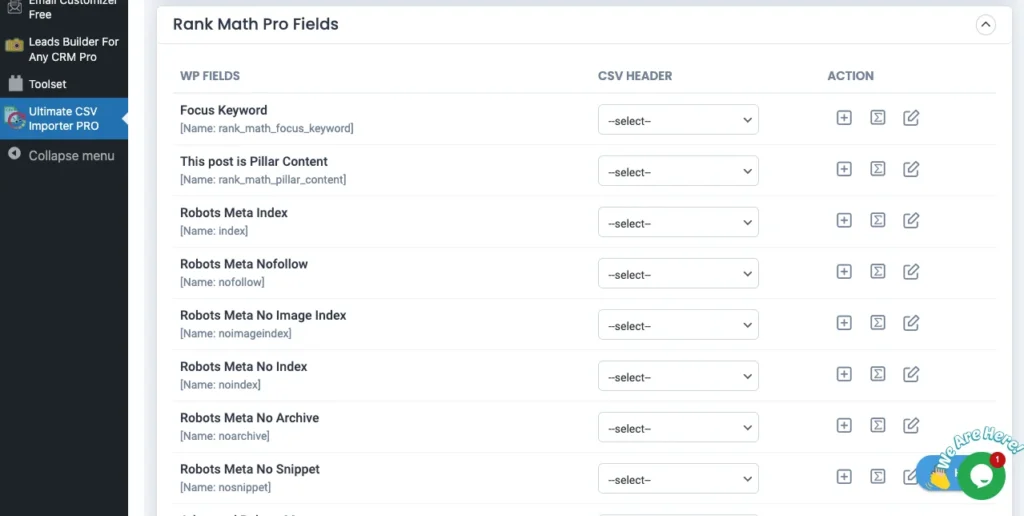
Task: Click the sigma icon for Robots Meta No Image Index
Action: coord(877,322)
